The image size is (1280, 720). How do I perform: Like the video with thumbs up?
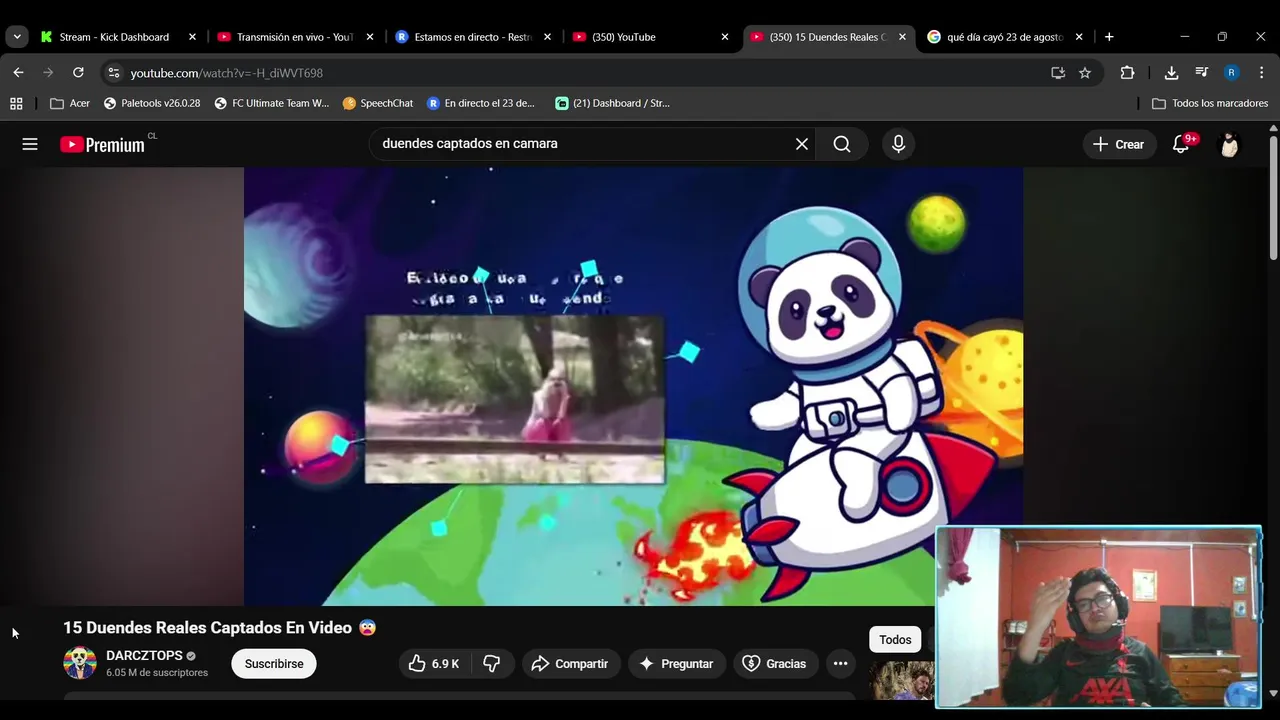tap(433, 664)
